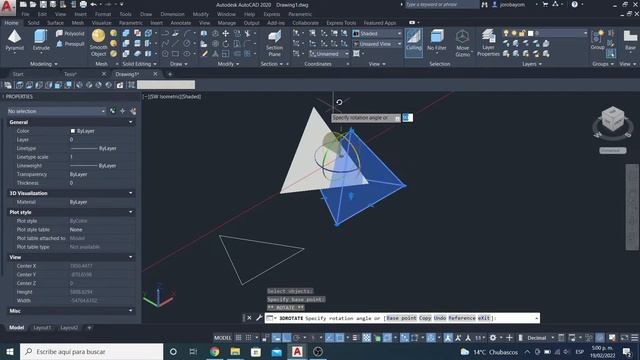Screen dimensions: 640x360
Task: Open Layer Properties manager
Action: [x=488, y=43]
